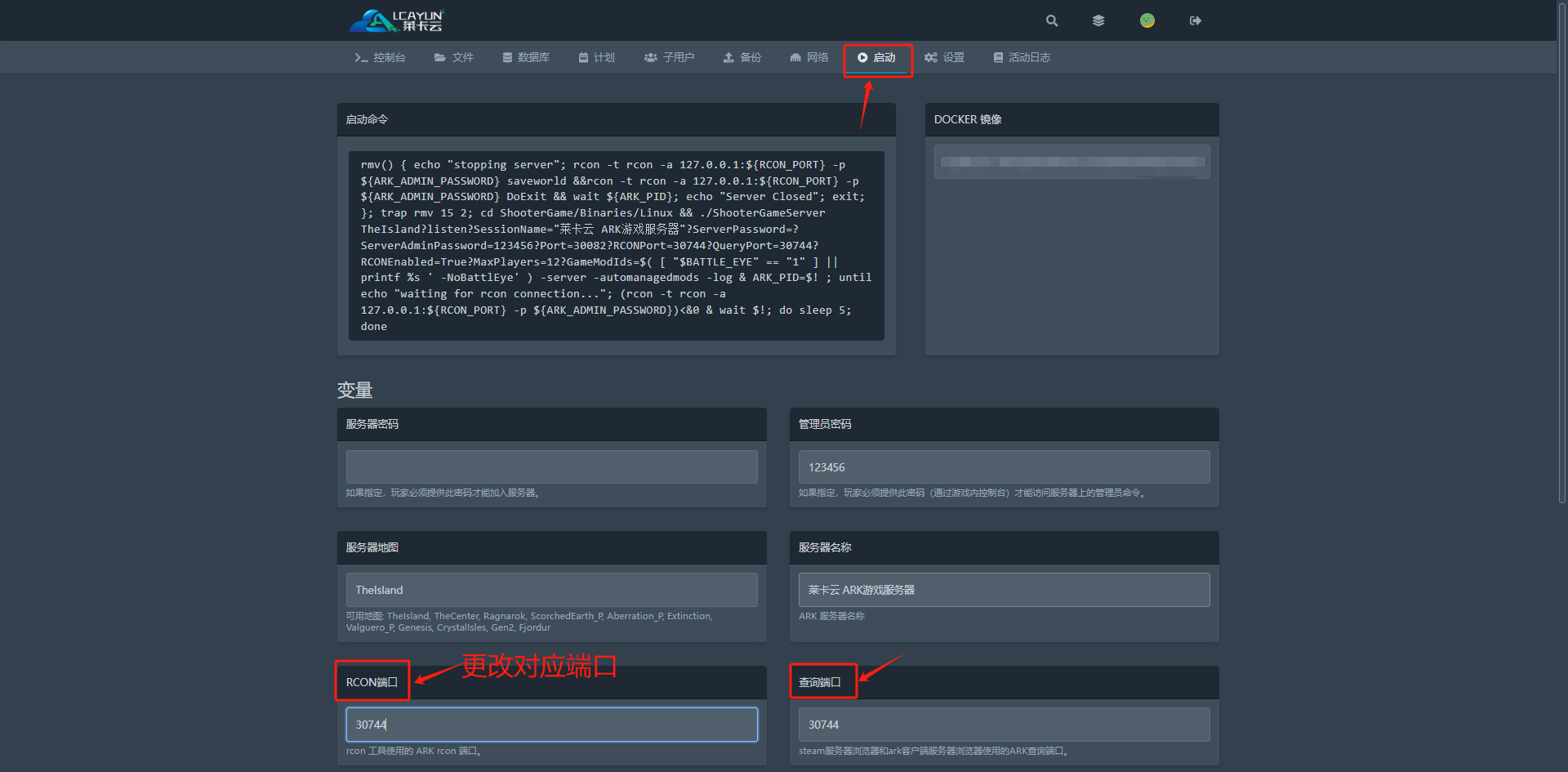Screen dimensions: 1568x772
Task: Click the 服务器名称 server name field
Action: (x=1004, y=590)
